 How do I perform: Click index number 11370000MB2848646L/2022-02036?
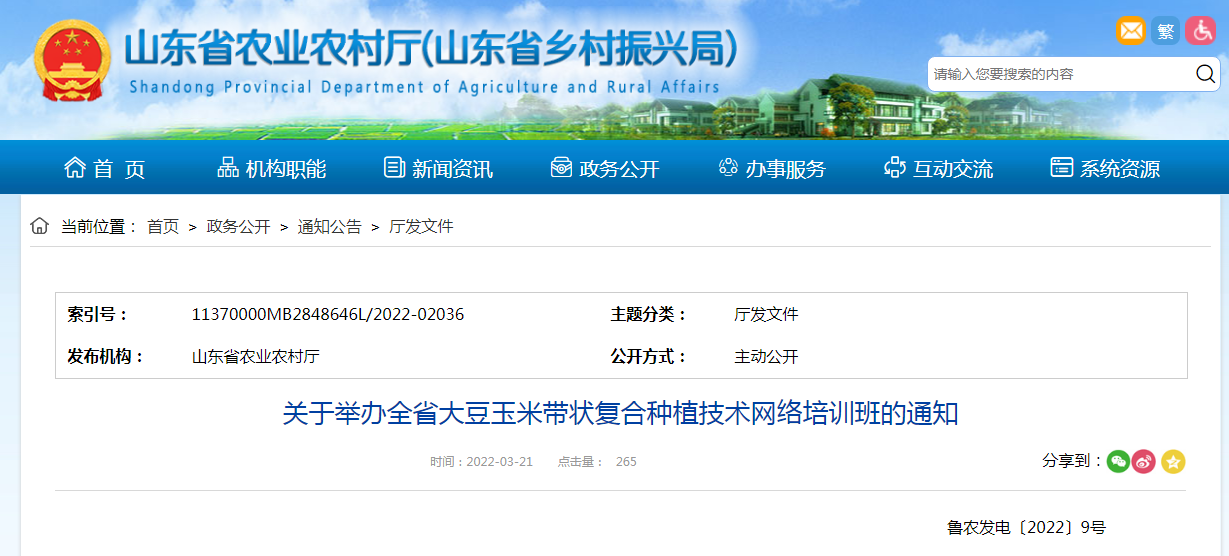tap(328, 314)
